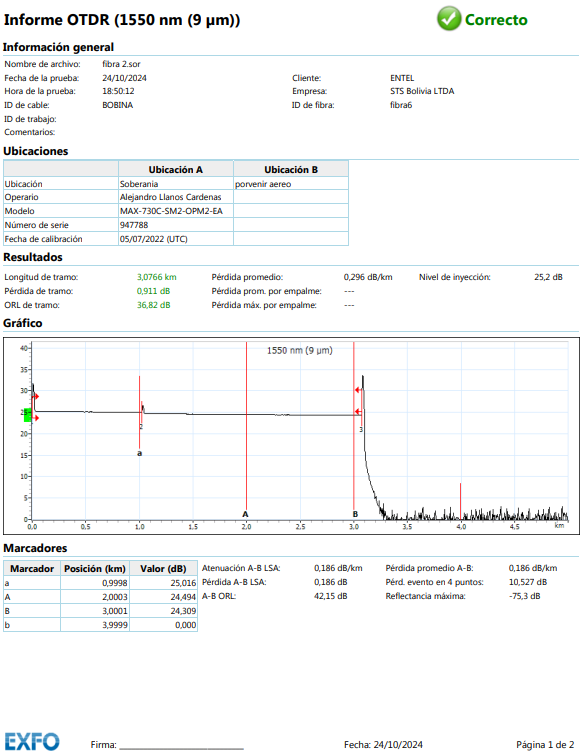Click the 1550 nm graph title
This screenshot has height=753, width=583.
[300, 351]
